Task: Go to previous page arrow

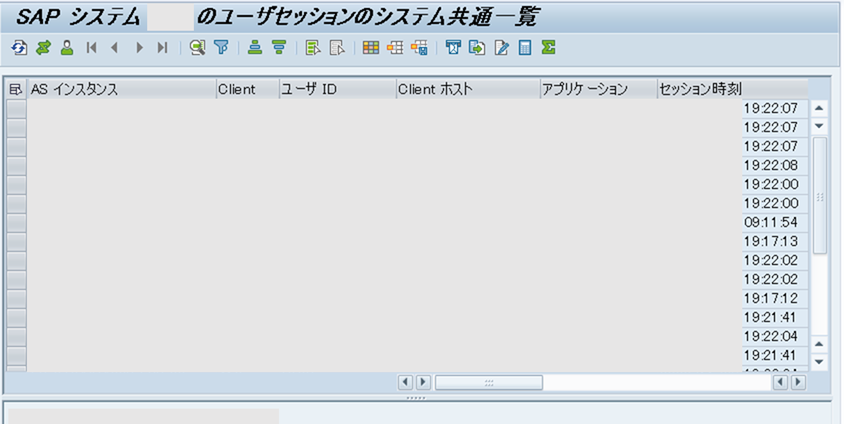Action: [114, 48]
